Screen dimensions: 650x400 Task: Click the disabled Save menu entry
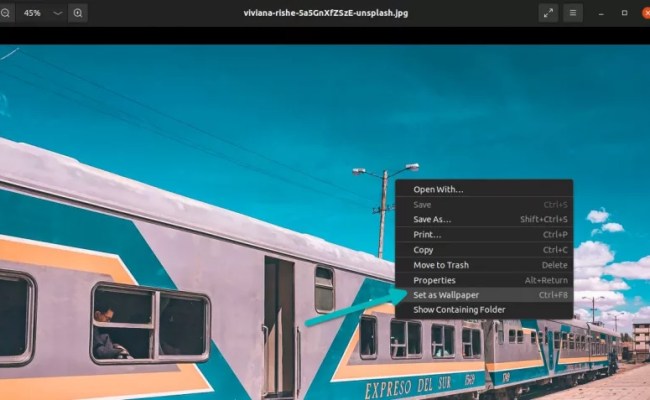(x=484, y=205)
